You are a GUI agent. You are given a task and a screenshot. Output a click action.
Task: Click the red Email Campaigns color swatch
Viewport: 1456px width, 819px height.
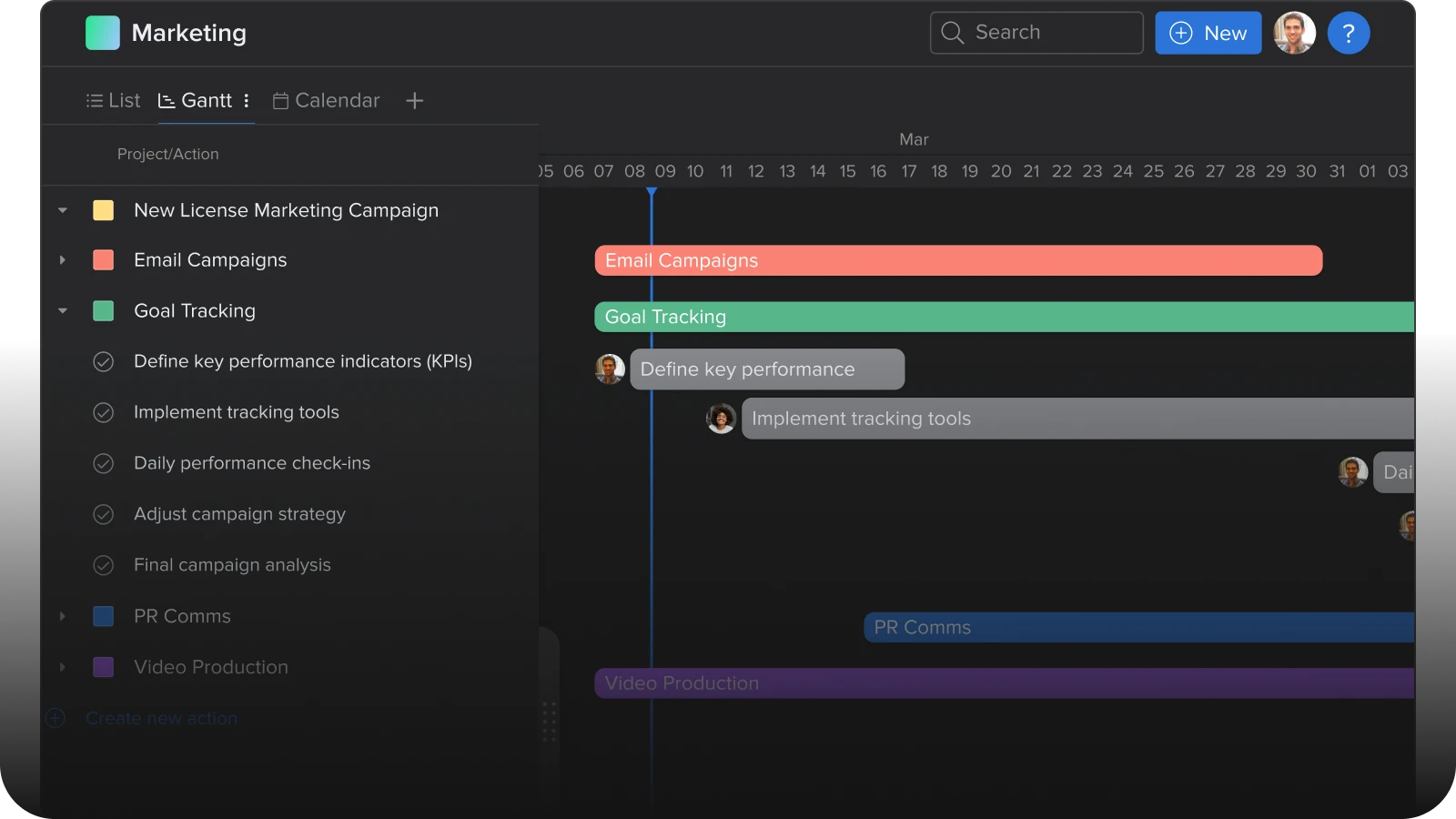104,260
